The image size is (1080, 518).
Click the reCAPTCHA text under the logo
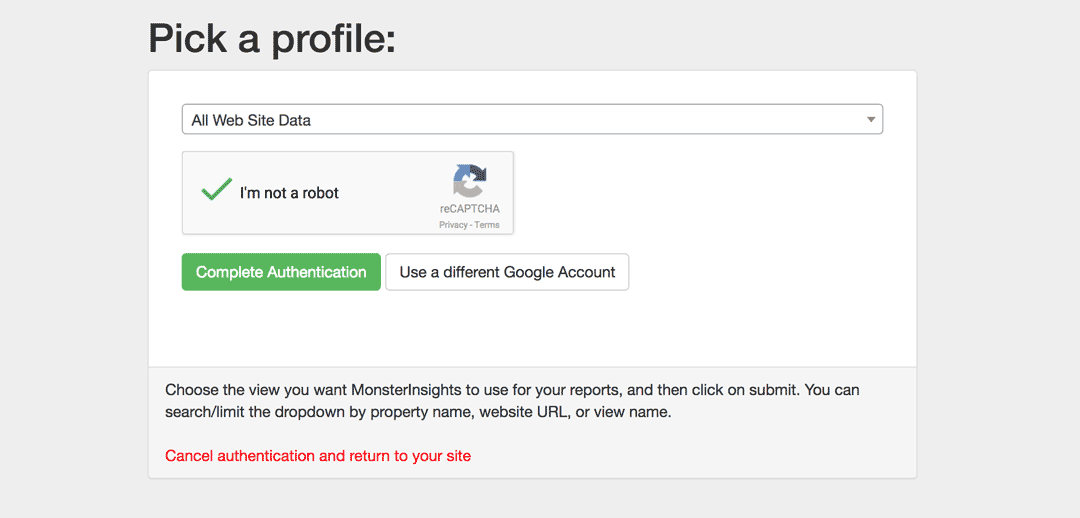tap(469, 209)
